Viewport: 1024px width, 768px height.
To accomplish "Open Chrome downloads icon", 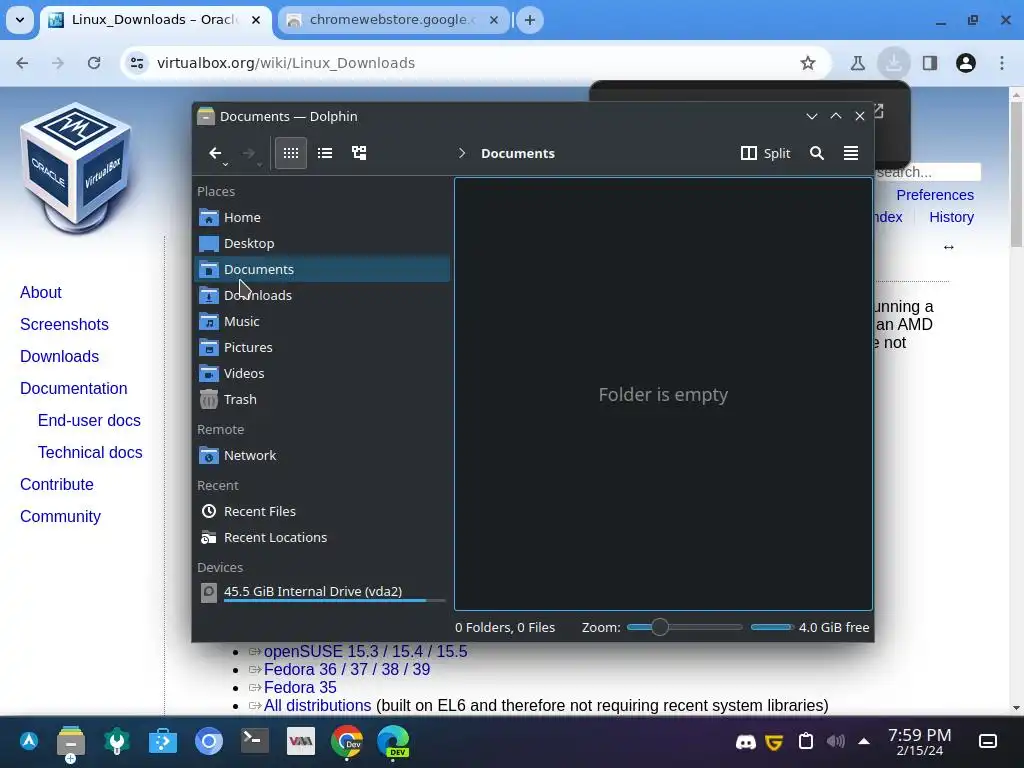I will 893,63.
